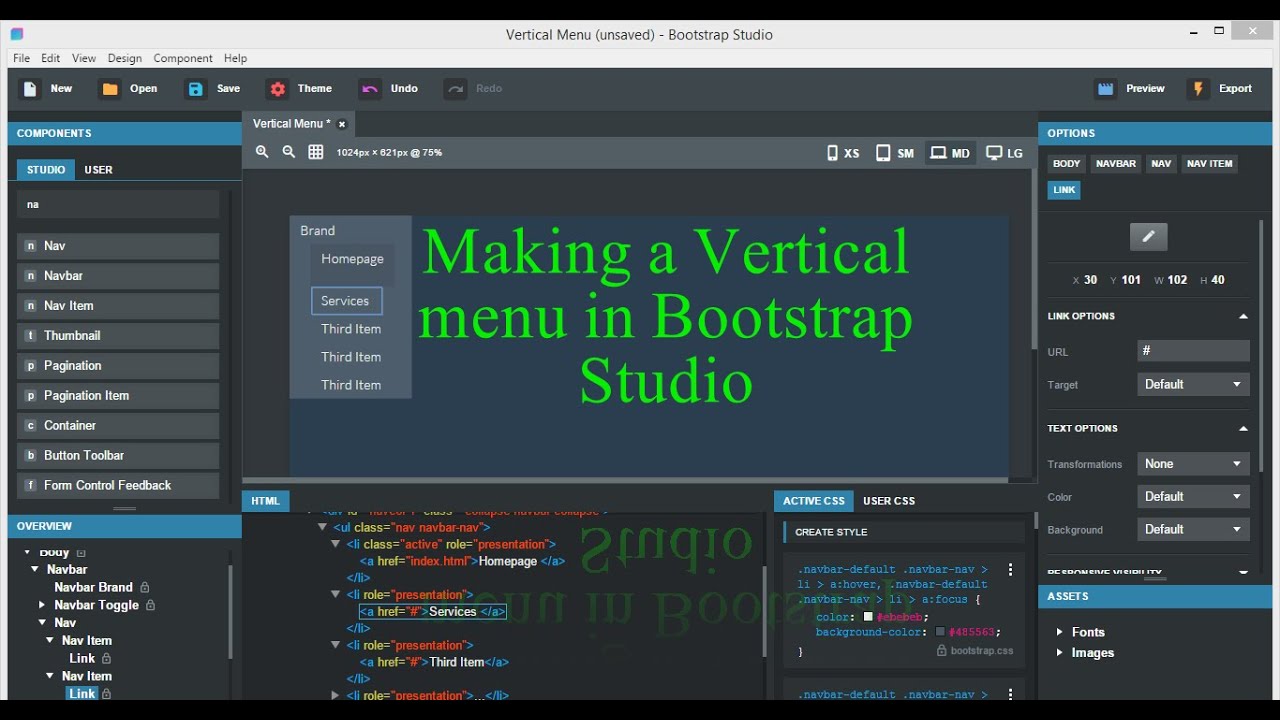Click the zoom out magnifier icon

tap(289, 152)
